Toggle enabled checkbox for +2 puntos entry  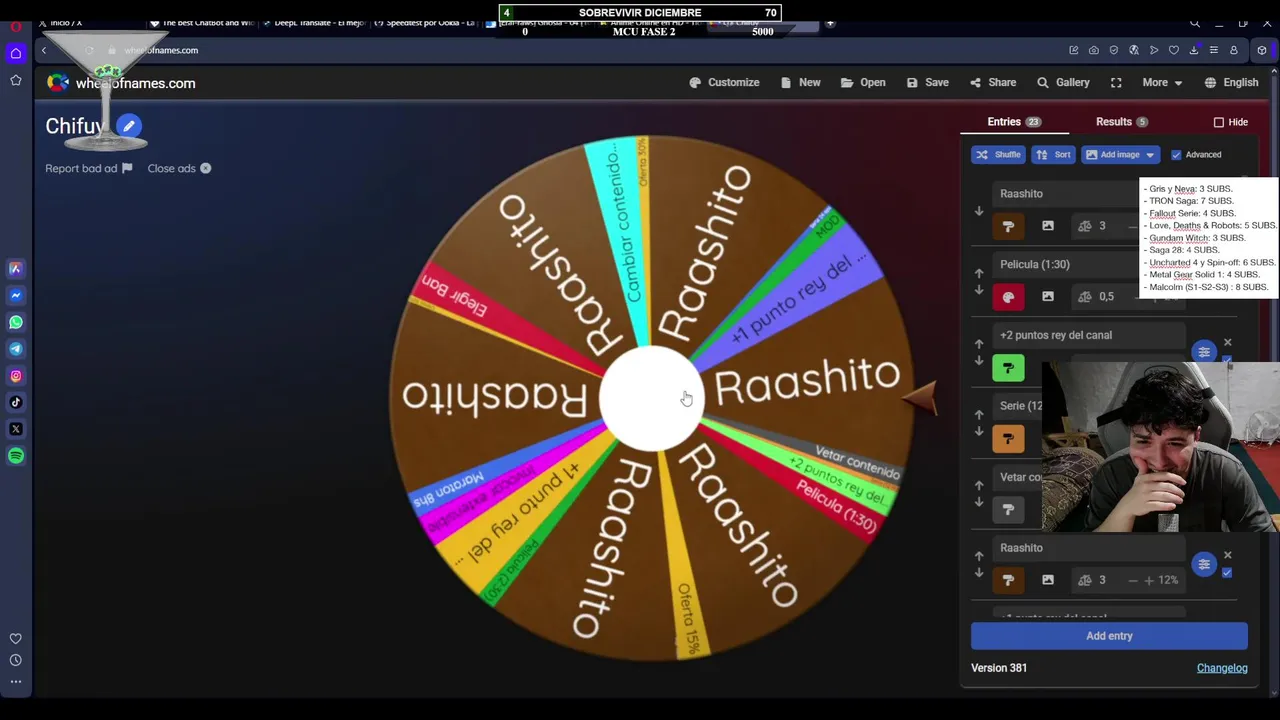pyautogui.click(x=1227, y=359)
